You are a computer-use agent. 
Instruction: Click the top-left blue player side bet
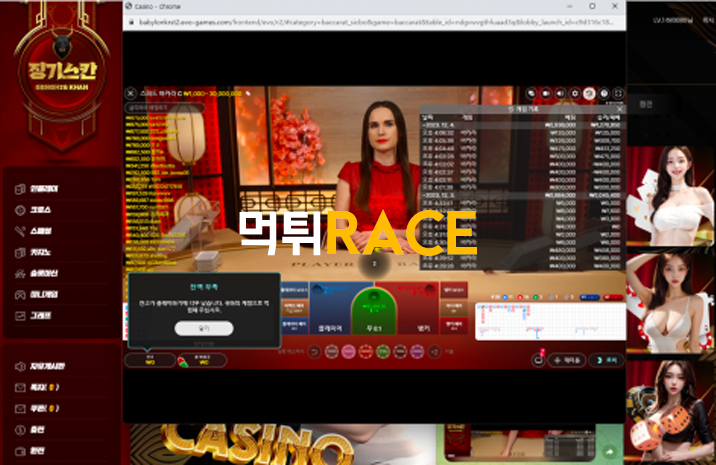tap(295, 290)
